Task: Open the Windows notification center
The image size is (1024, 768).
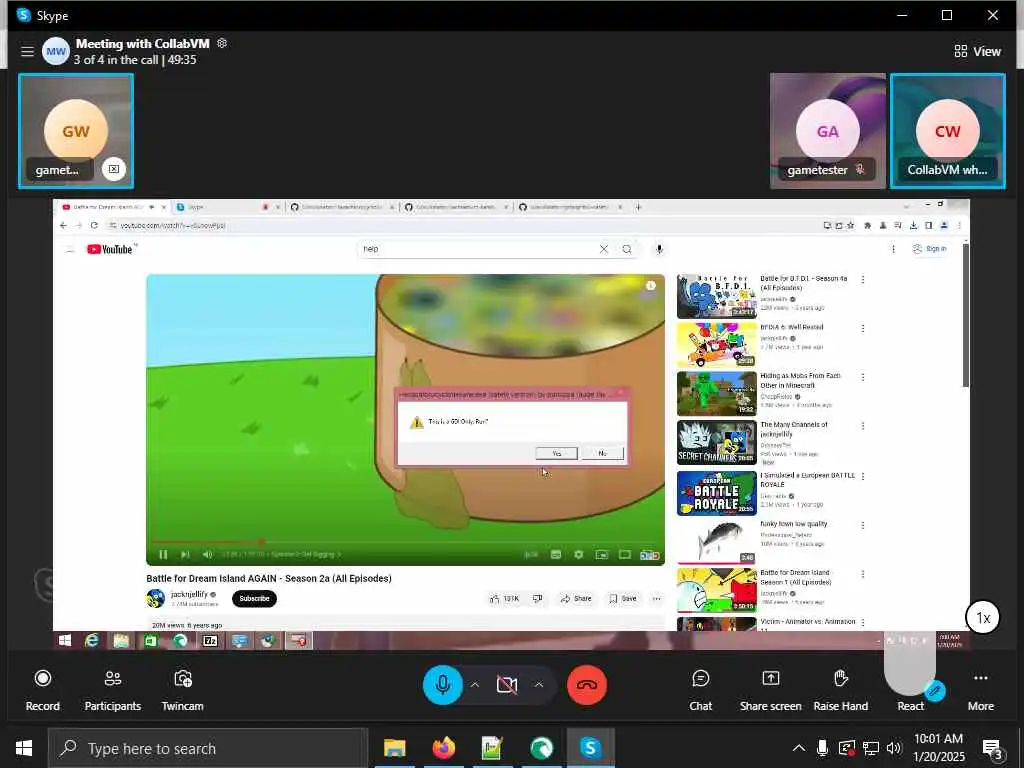Action: 992,748
